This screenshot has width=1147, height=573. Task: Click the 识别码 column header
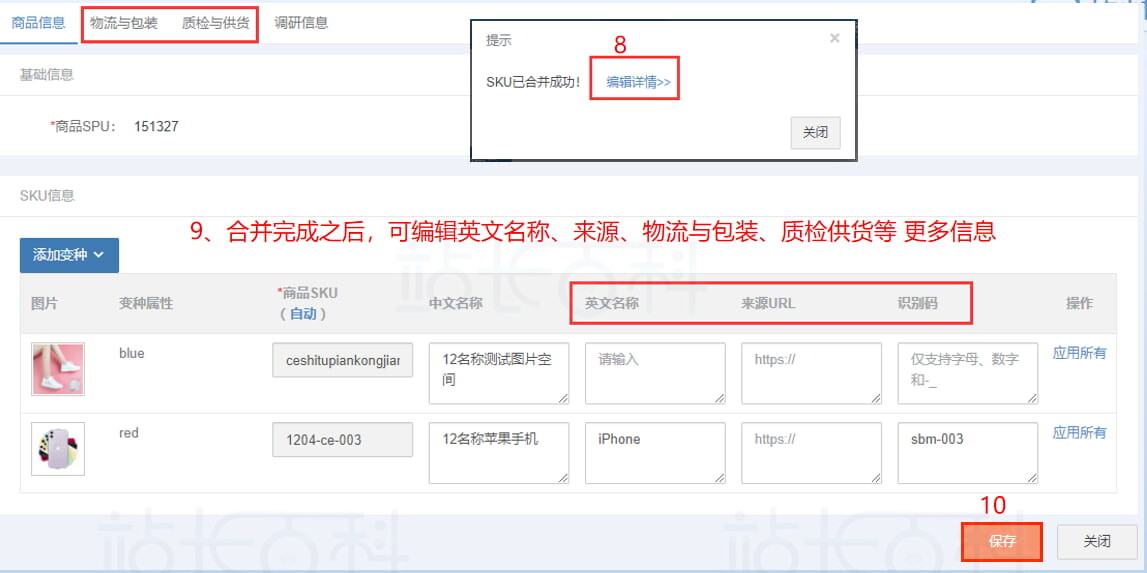[917, 303]
